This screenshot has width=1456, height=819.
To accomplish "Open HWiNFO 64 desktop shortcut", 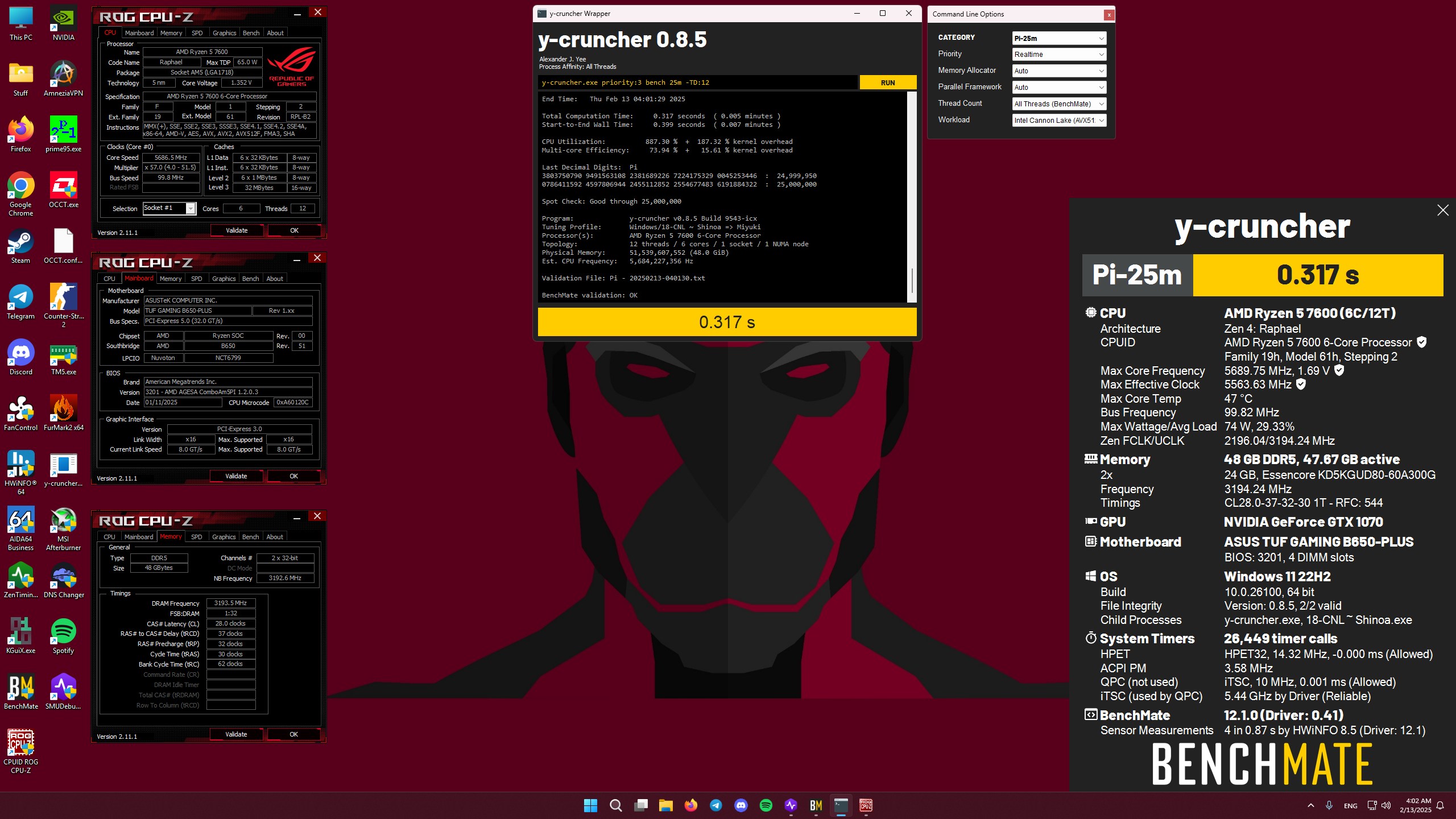I will [21, 473].
